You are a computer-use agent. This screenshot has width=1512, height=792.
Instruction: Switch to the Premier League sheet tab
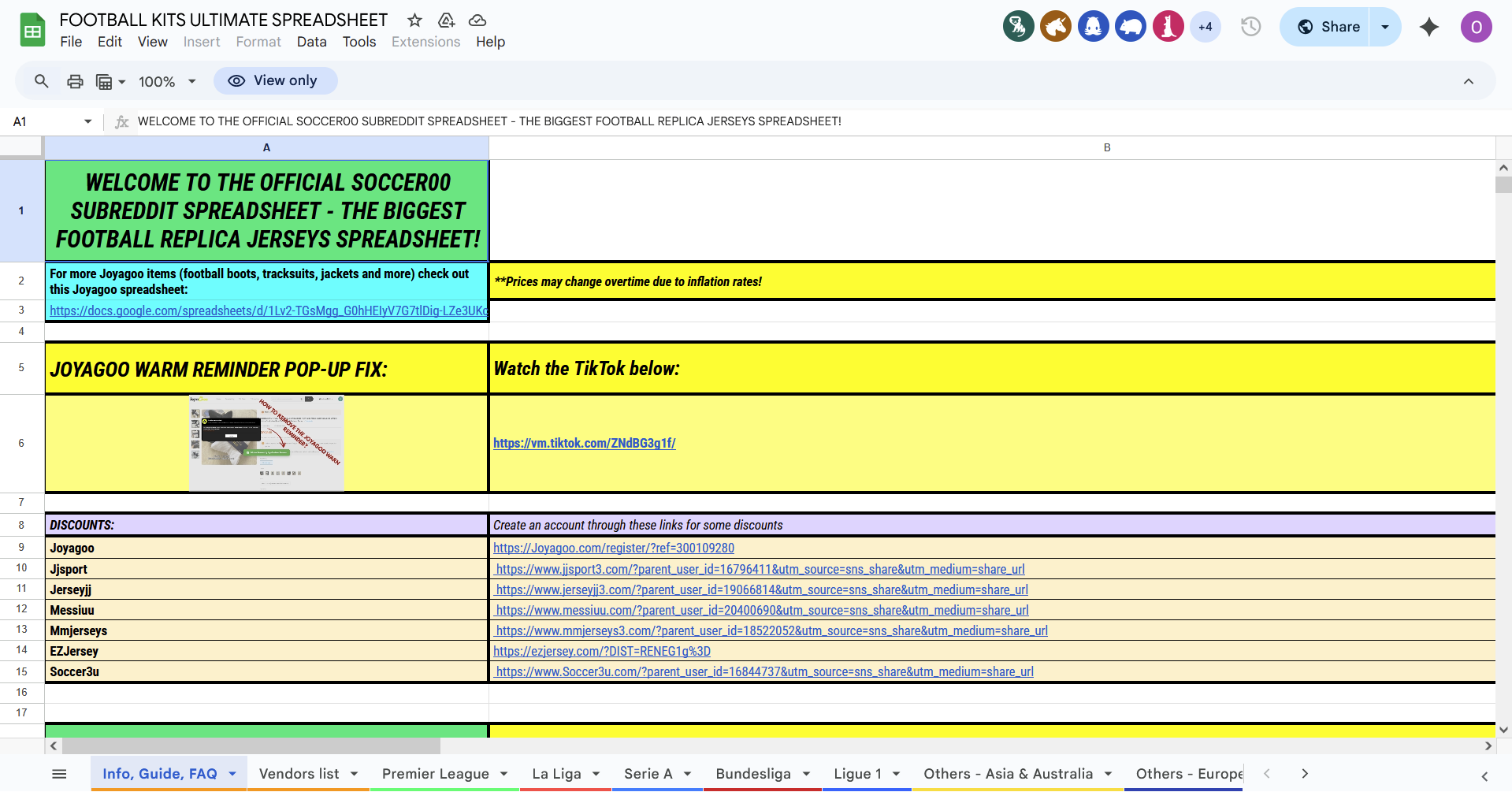coord(435,774)
